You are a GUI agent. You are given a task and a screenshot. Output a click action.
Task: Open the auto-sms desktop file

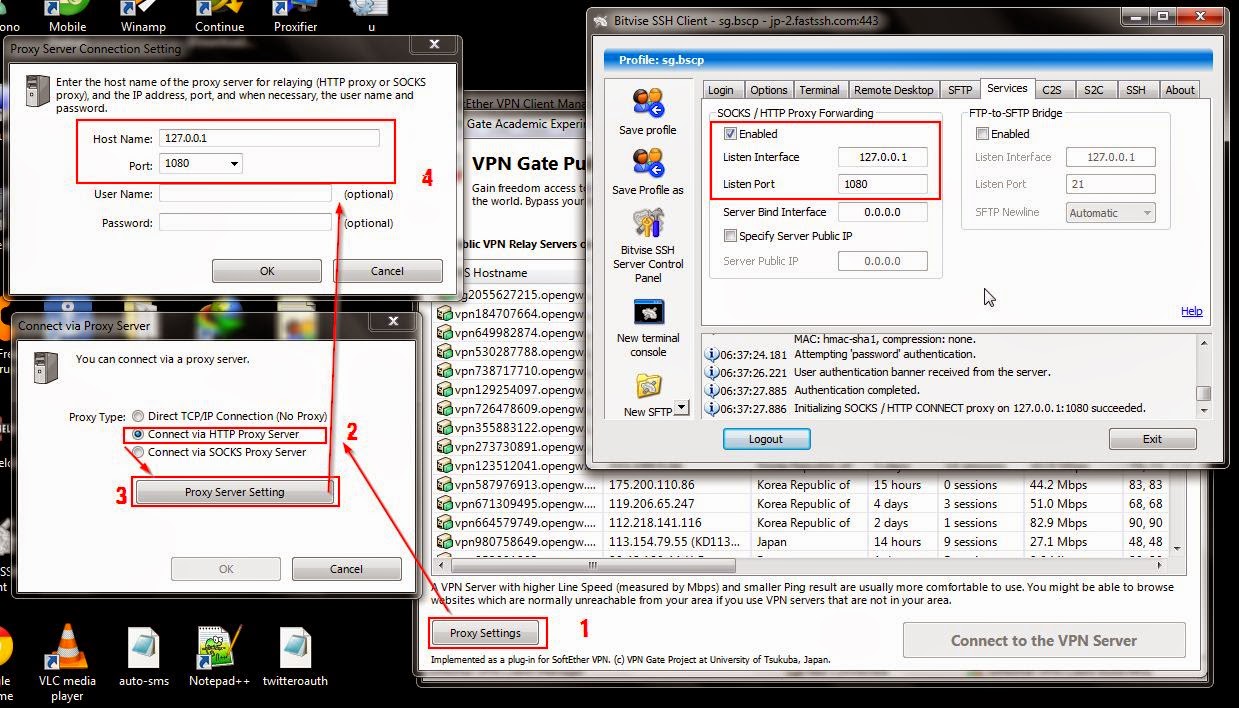pyautogui.click(x=144, y=648)
